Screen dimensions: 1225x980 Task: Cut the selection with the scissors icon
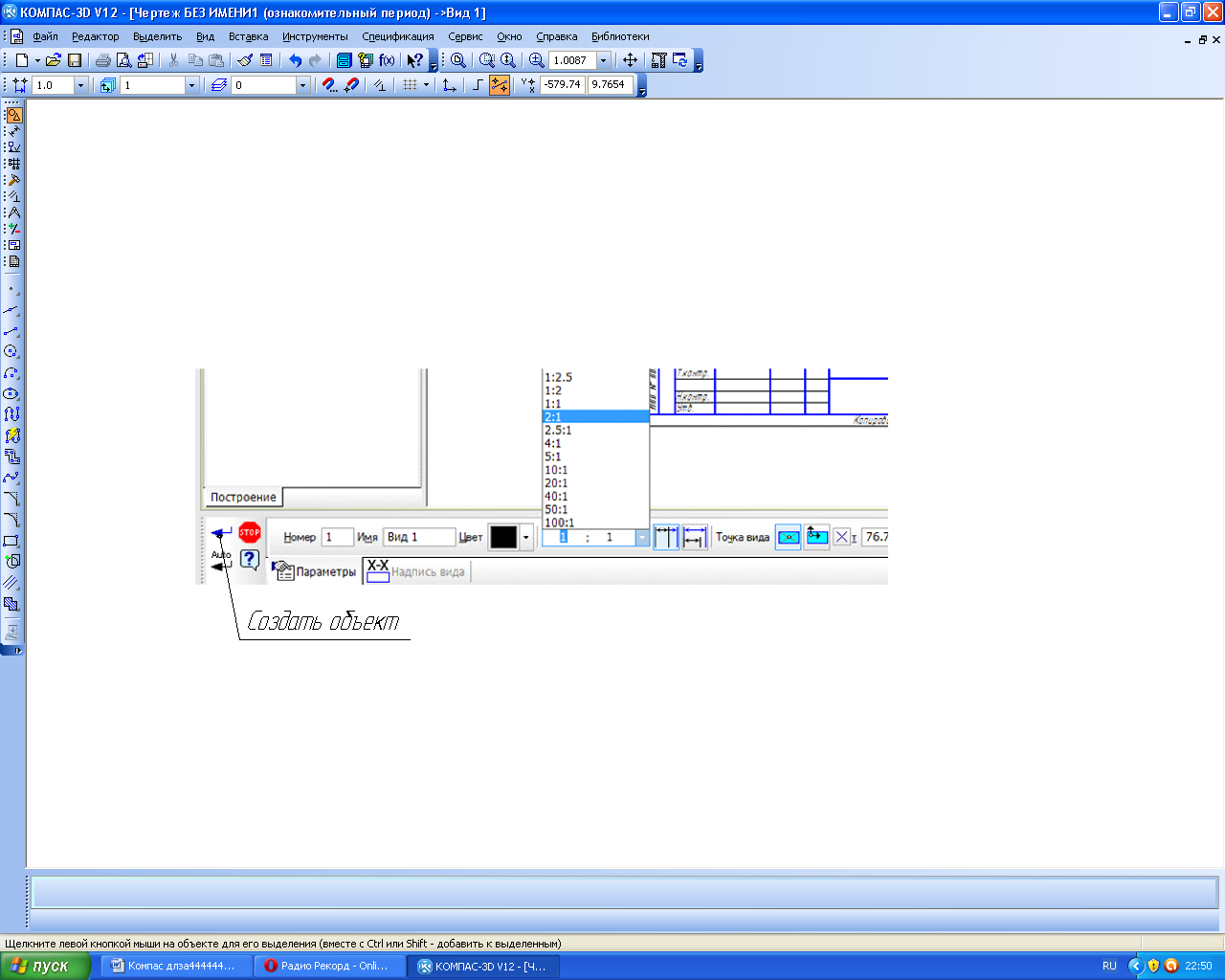[x=173, y=60]
